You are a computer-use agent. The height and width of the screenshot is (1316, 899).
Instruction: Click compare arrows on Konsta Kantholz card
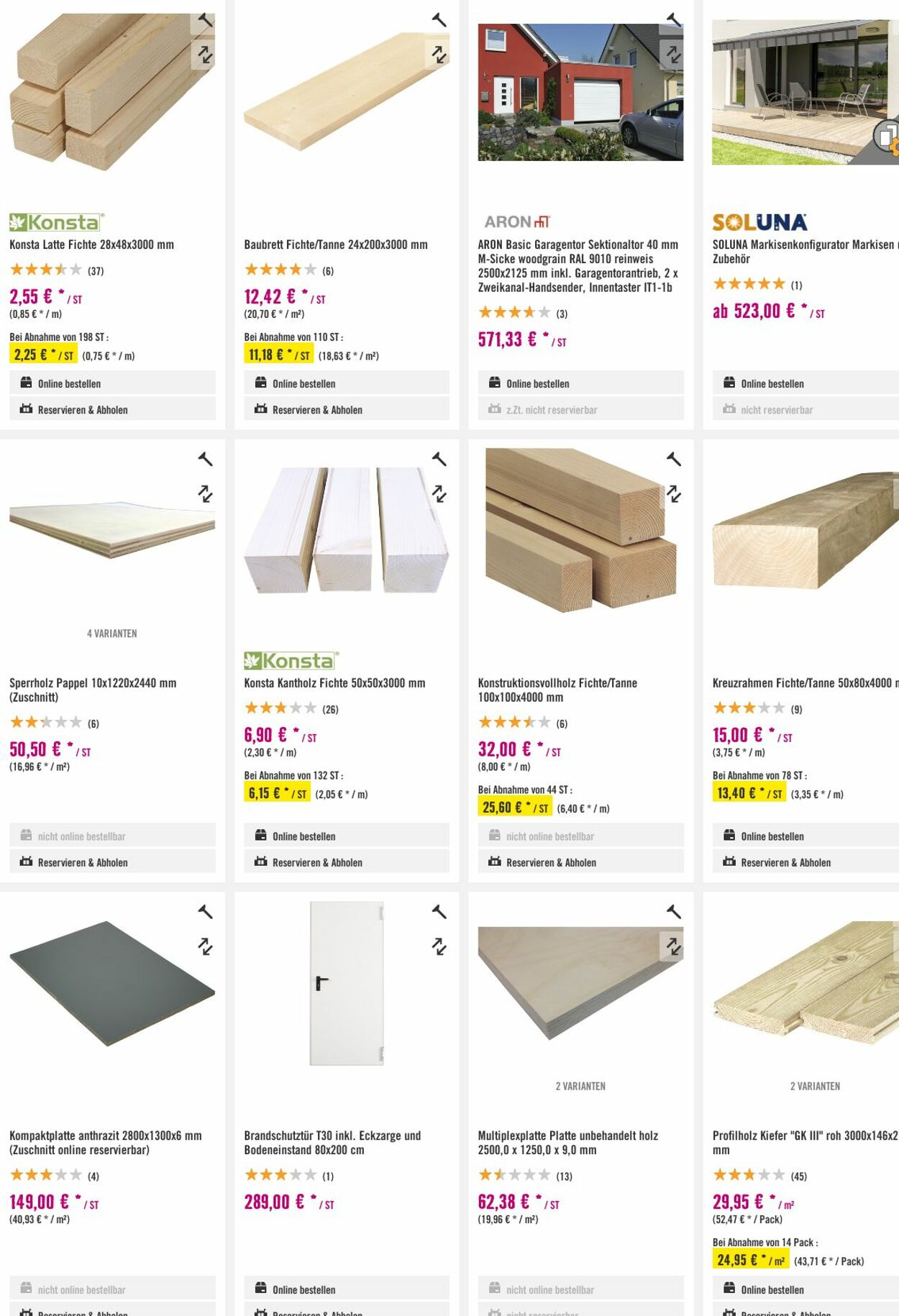(439, 493)
